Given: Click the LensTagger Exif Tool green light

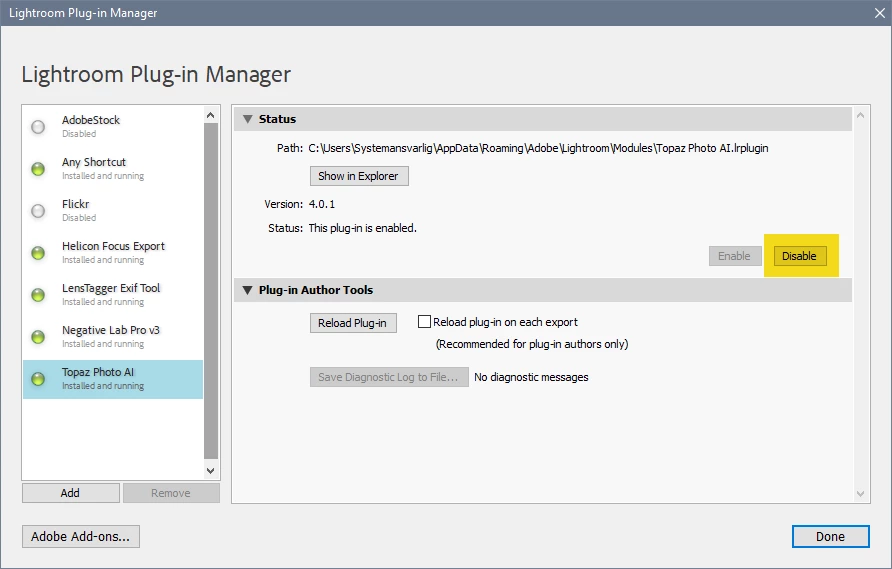Looking at the screenshot, I should 38,295.
